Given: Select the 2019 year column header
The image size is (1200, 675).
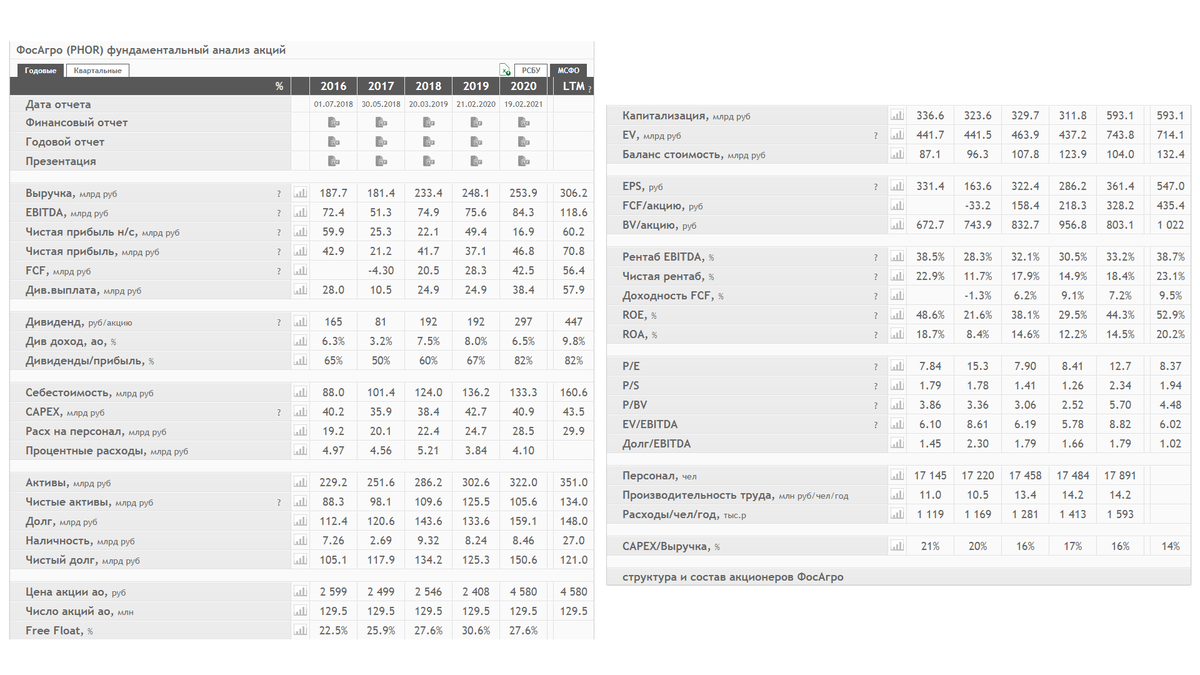Looking at the screenshot, I should click(475, 86).
